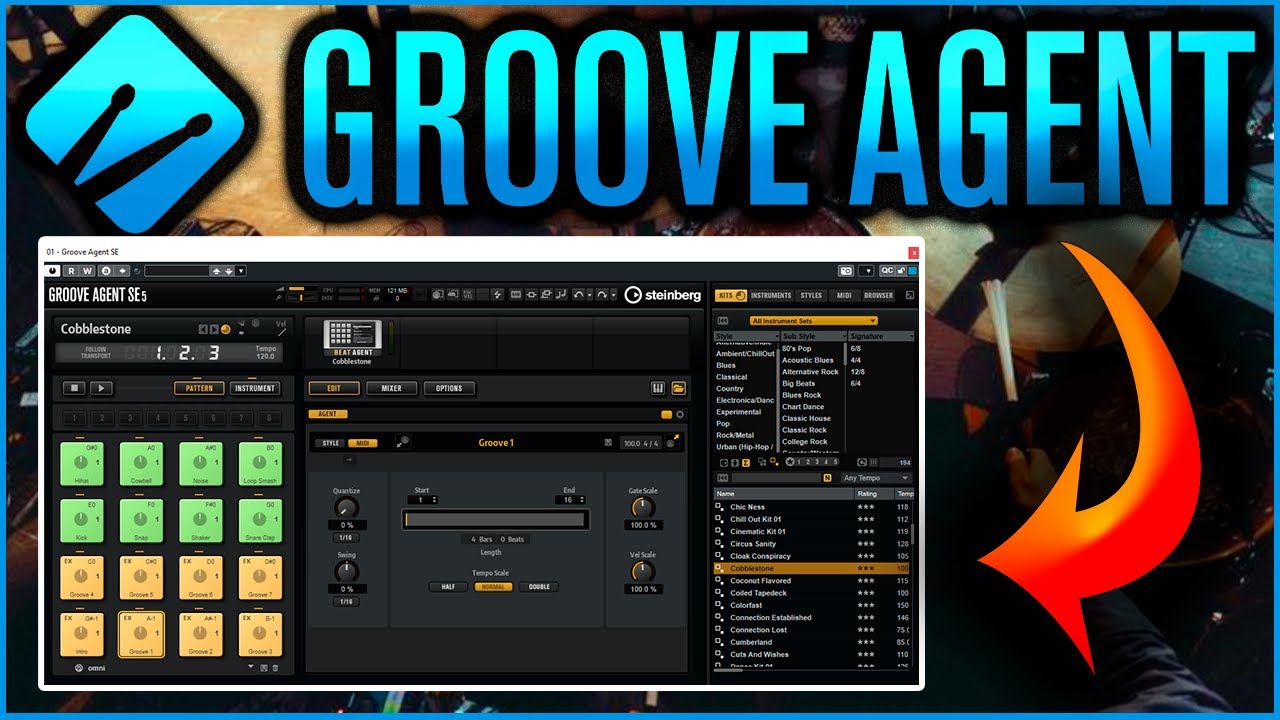Select the Acoustic Blues sub style
This screenshot has width=1280, height=720.
pyautogui.click(x=808, y=360)
